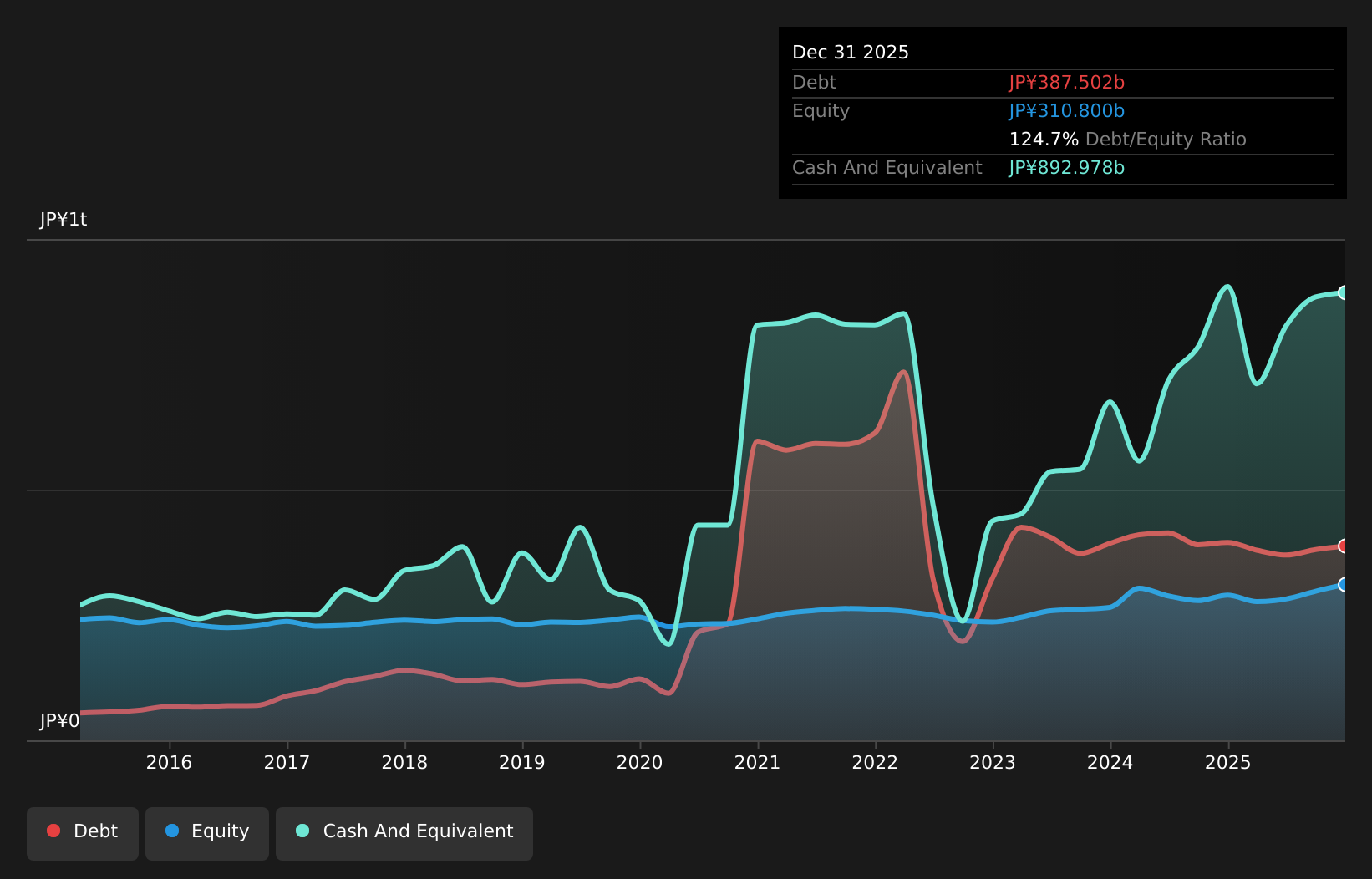
Task: Click the red Debt legend dot
Action: click(53, 831)
